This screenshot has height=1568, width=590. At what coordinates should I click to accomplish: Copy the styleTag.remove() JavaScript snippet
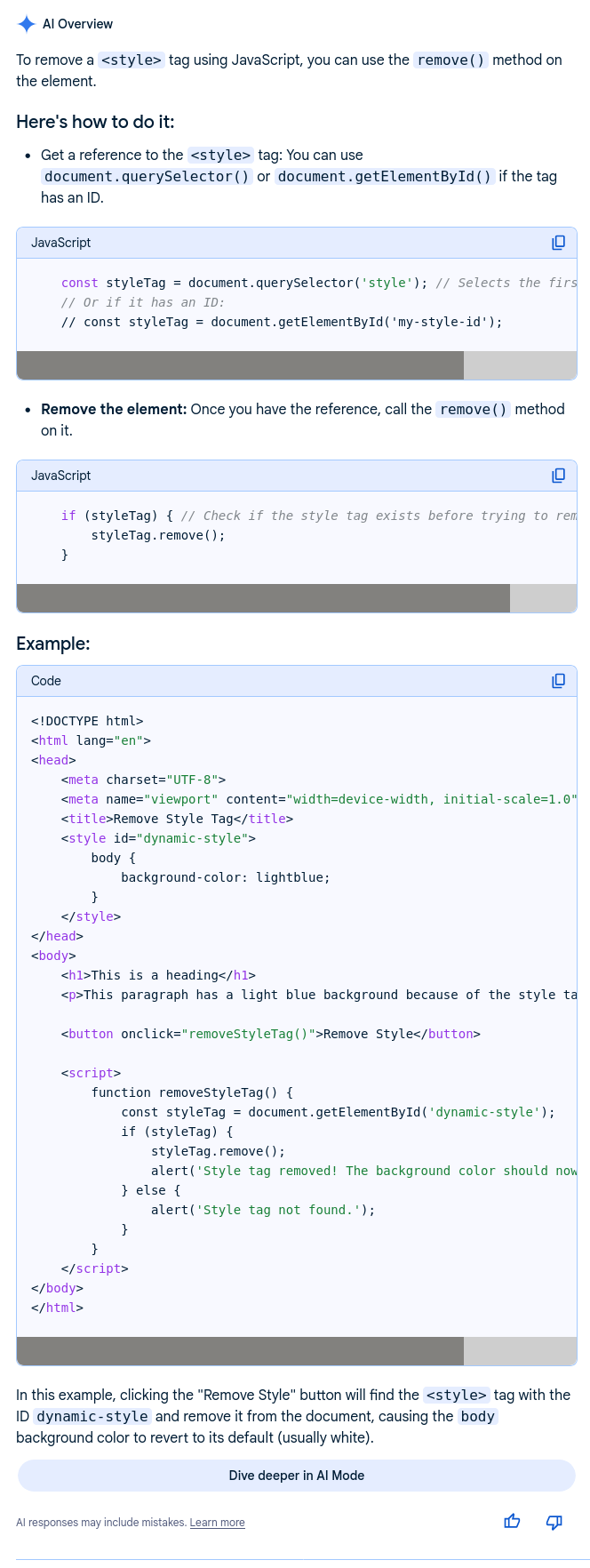point(558,476)
